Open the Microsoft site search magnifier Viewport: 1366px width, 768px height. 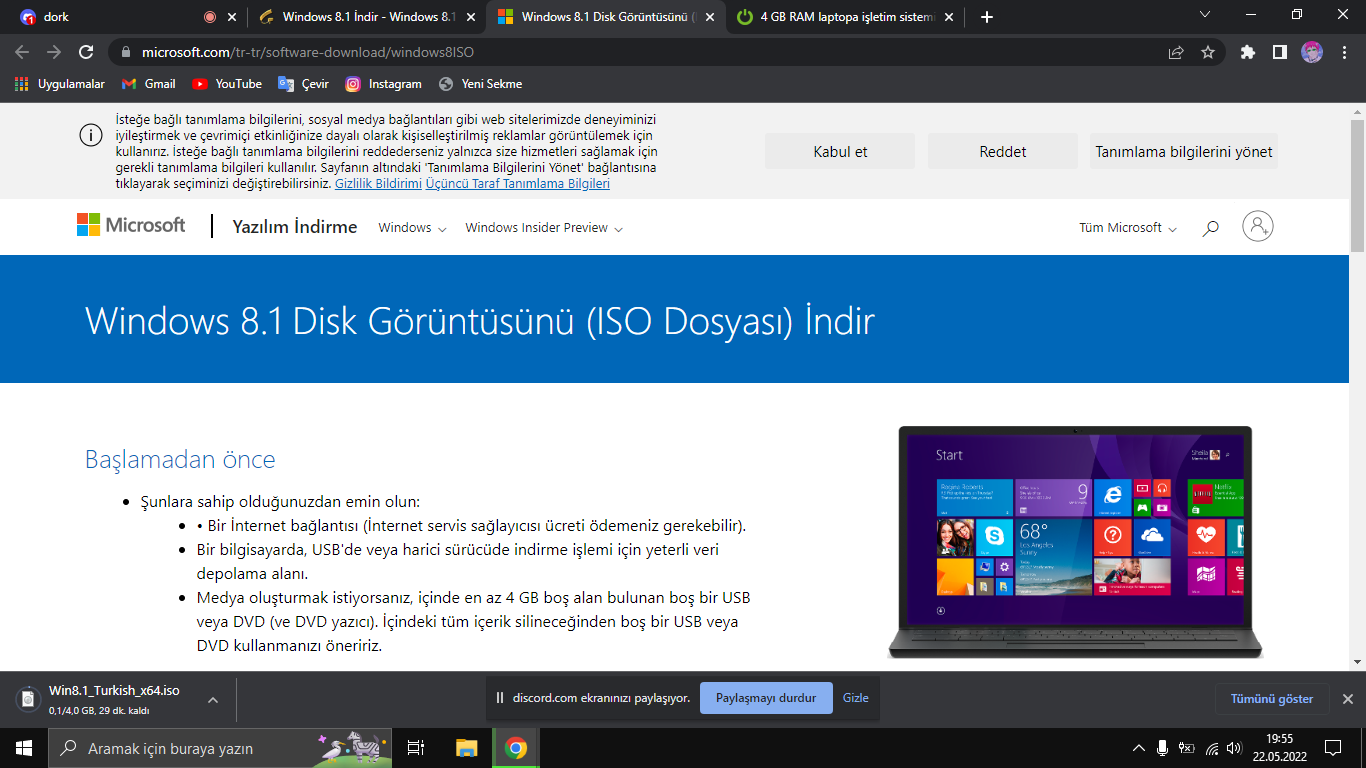(1211, 228)
